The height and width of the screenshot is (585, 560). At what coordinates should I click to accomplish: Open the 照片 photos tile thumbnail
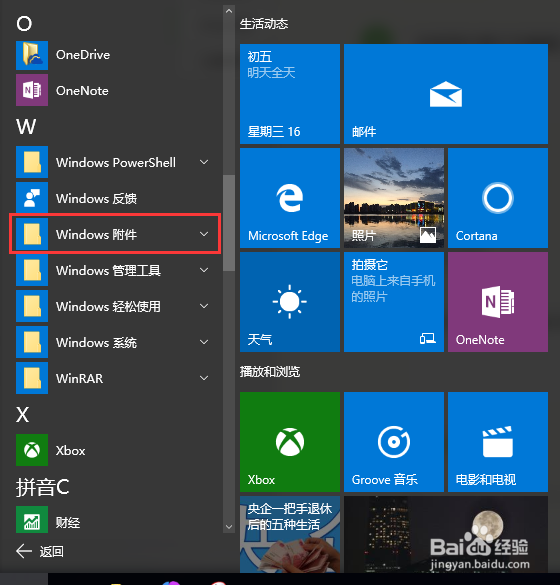(394, 198)
